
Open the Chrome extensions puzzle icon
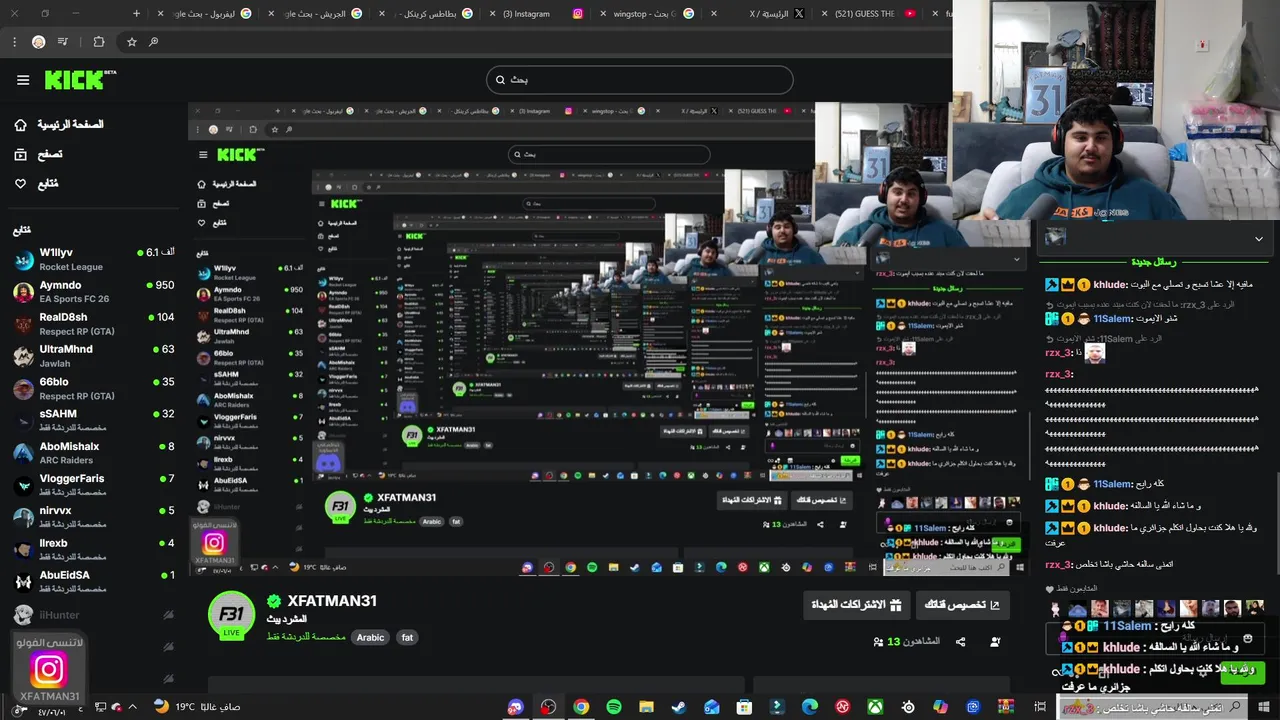(98, 42)
